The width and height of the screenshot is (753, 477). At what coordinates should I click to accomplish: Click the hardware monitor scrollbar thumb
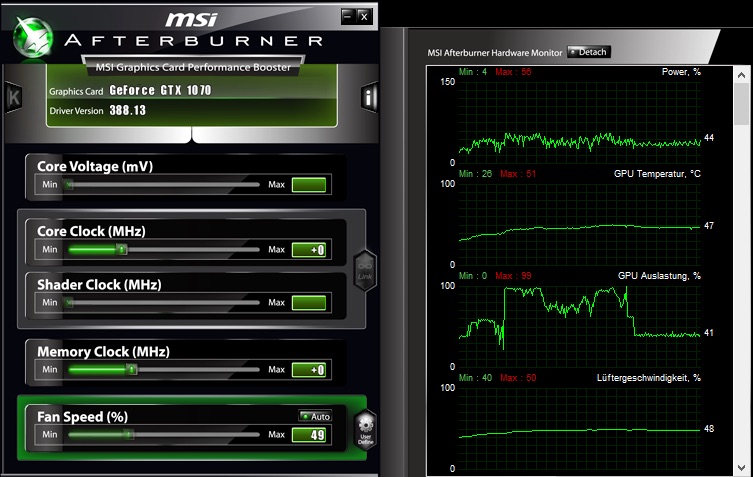click(741, 104)
